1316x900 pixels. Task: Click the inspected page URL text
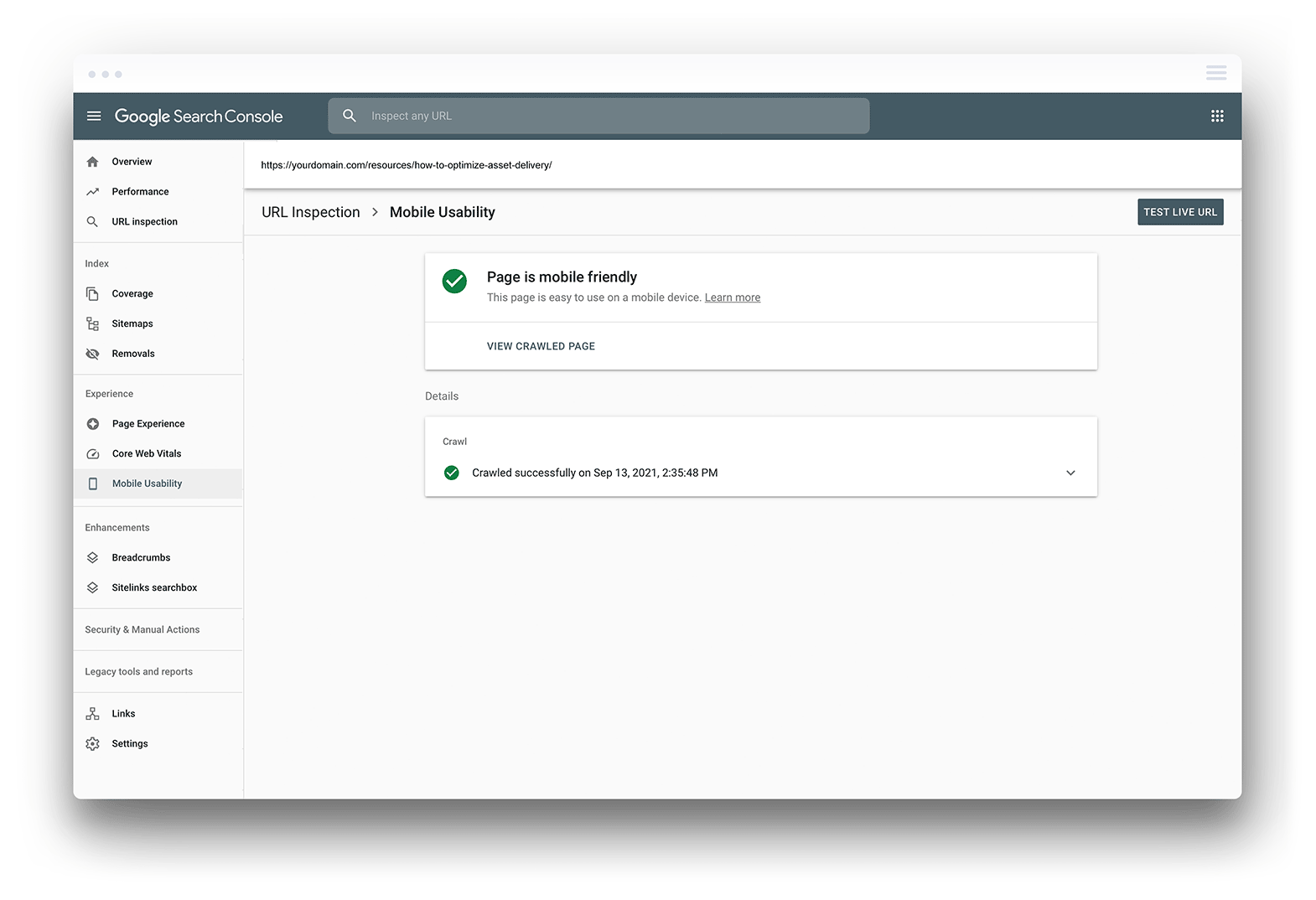point(407,165)
